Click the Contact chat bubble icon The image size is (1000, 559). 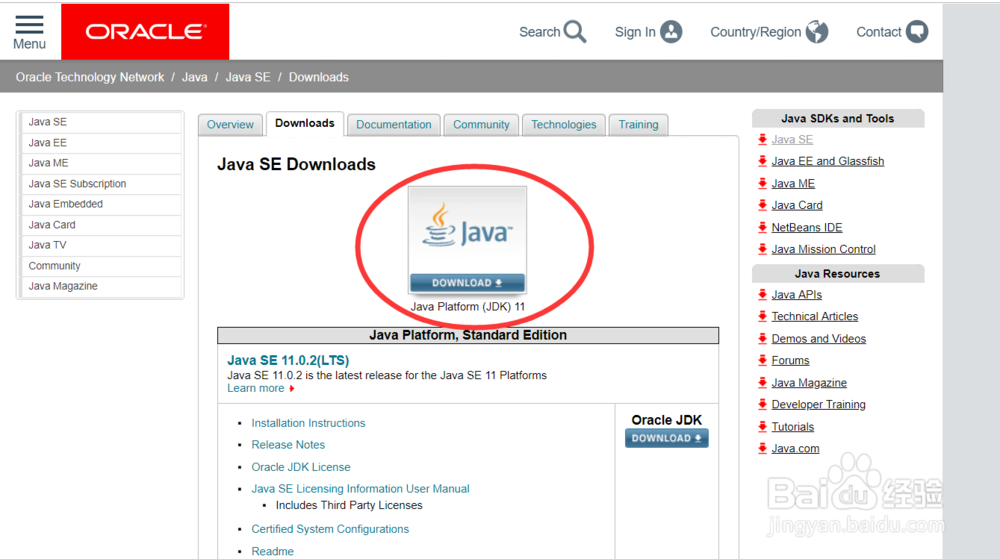(917, 31)
